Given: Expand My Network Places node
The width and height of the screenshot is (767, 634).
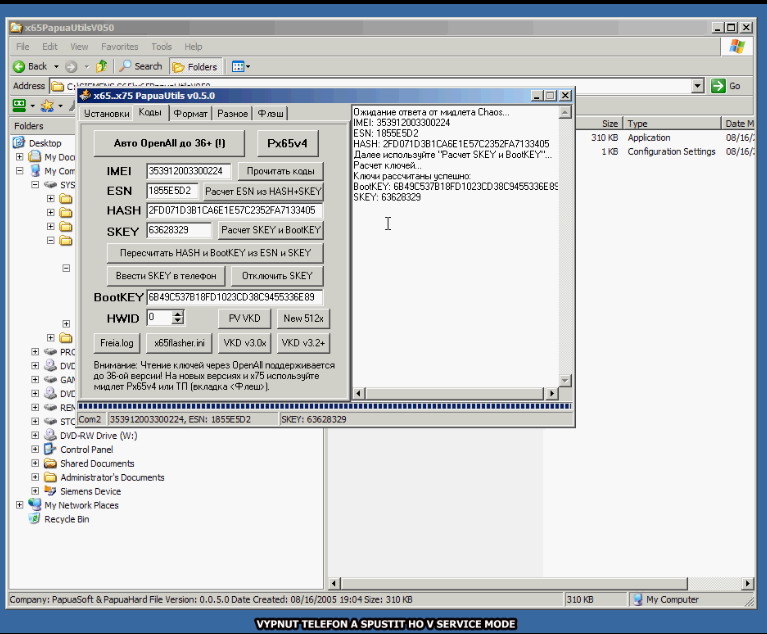Looking at the screenshot, I should pyautogui.click(x=20, y=505).
